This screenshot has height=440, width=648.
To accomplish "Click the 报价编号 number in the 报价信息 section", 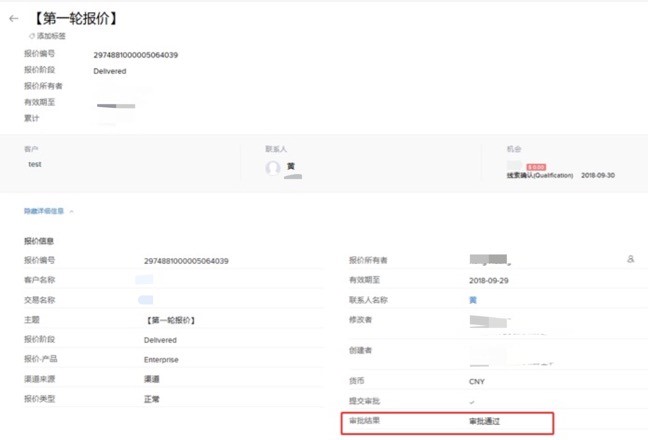I will [186, 261].
